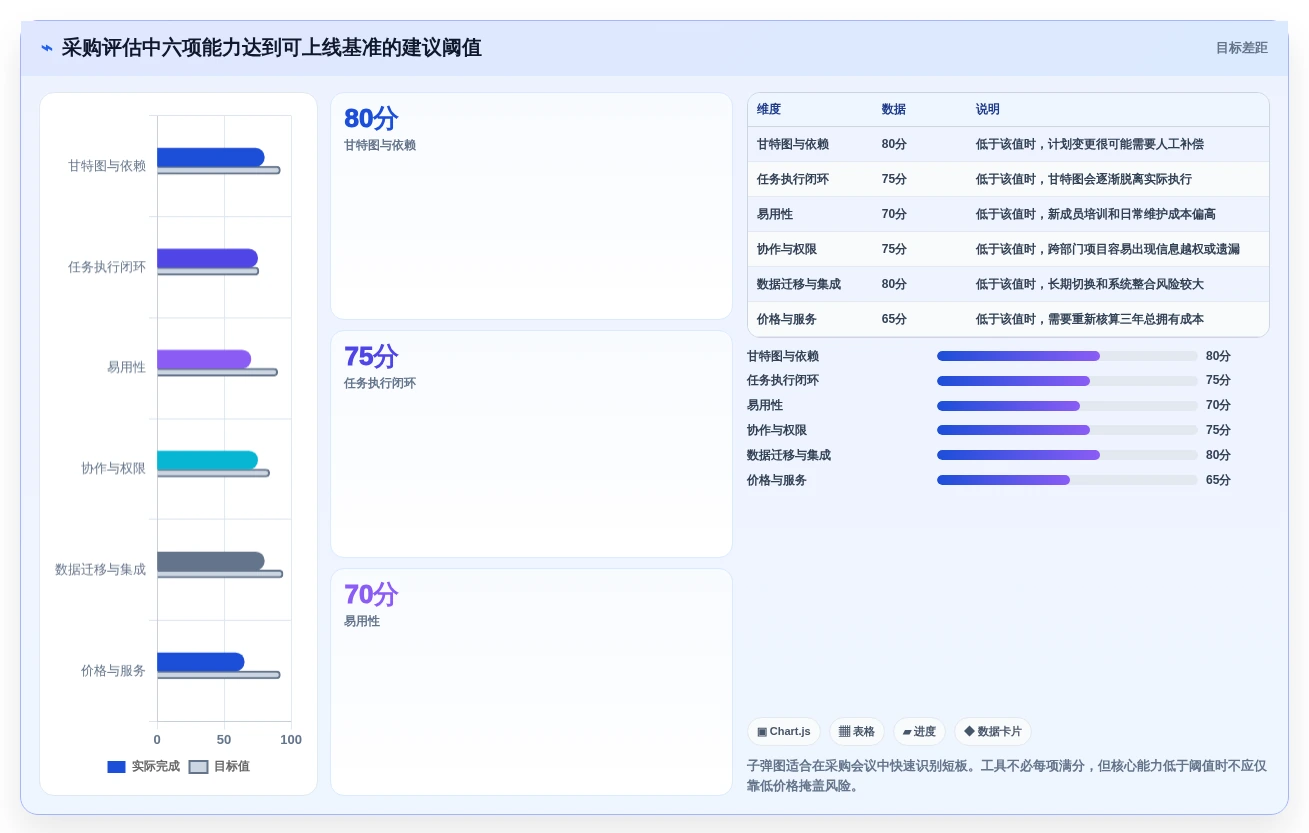Toggle 目标值 legend item in chart
1309x833 pixels.
(219, 767)
